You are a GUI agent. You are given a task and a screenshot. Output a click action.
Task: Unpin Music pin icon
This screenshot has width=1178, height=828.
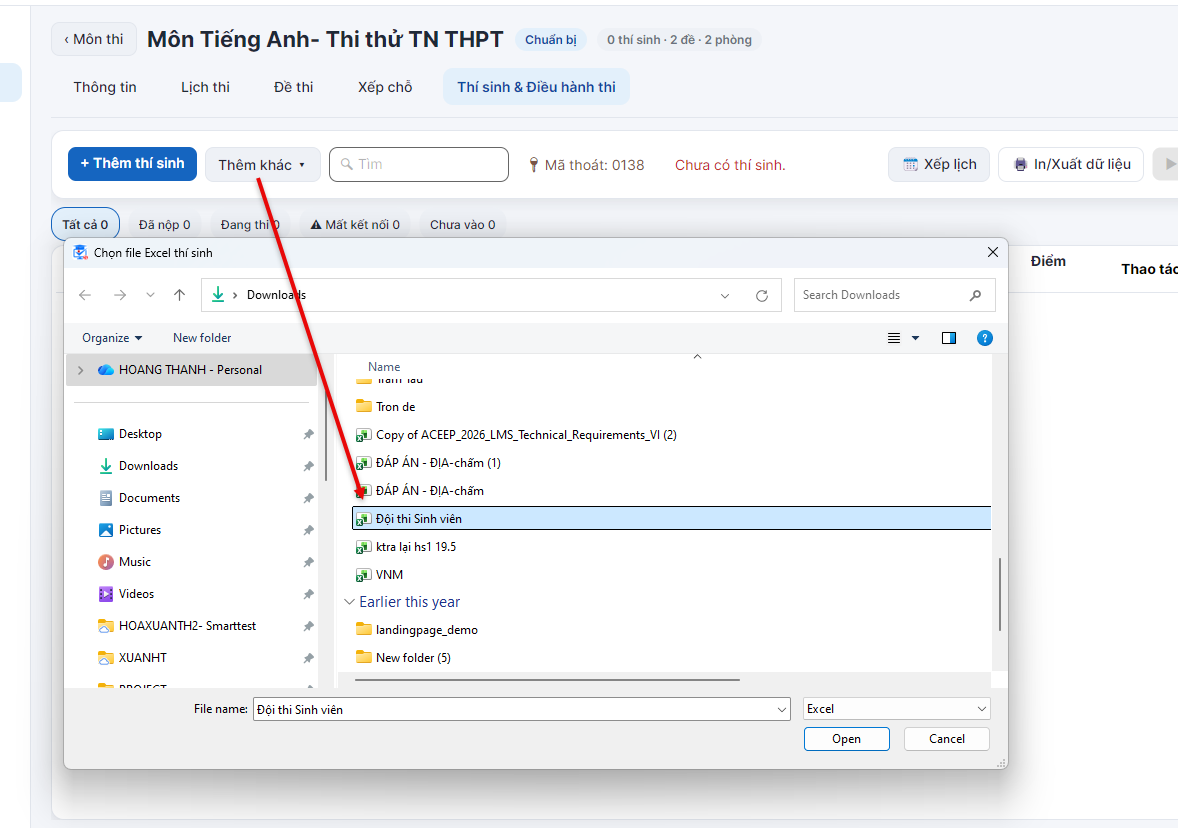tap(308, 562)
